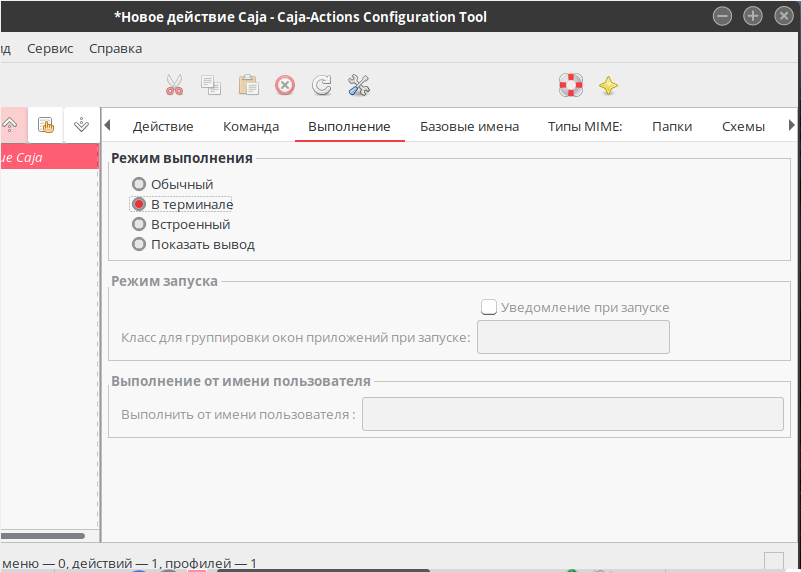
Task: Open the Типы MIME: tab
Action: point(585,126)
